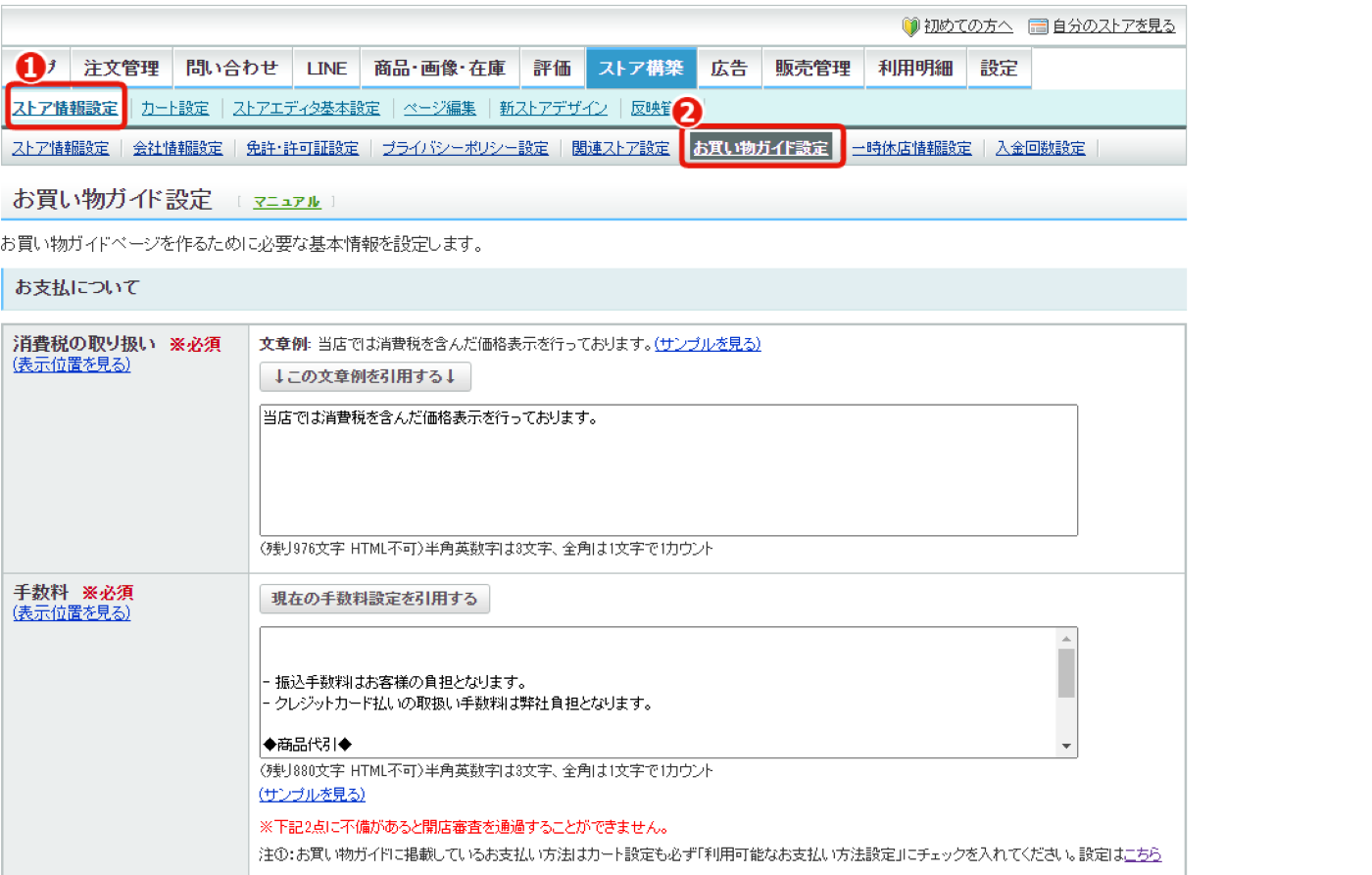Click 表示位置を見る under 手数料
This screenshot has width=1372, height=875.
[x=72, y=613]
